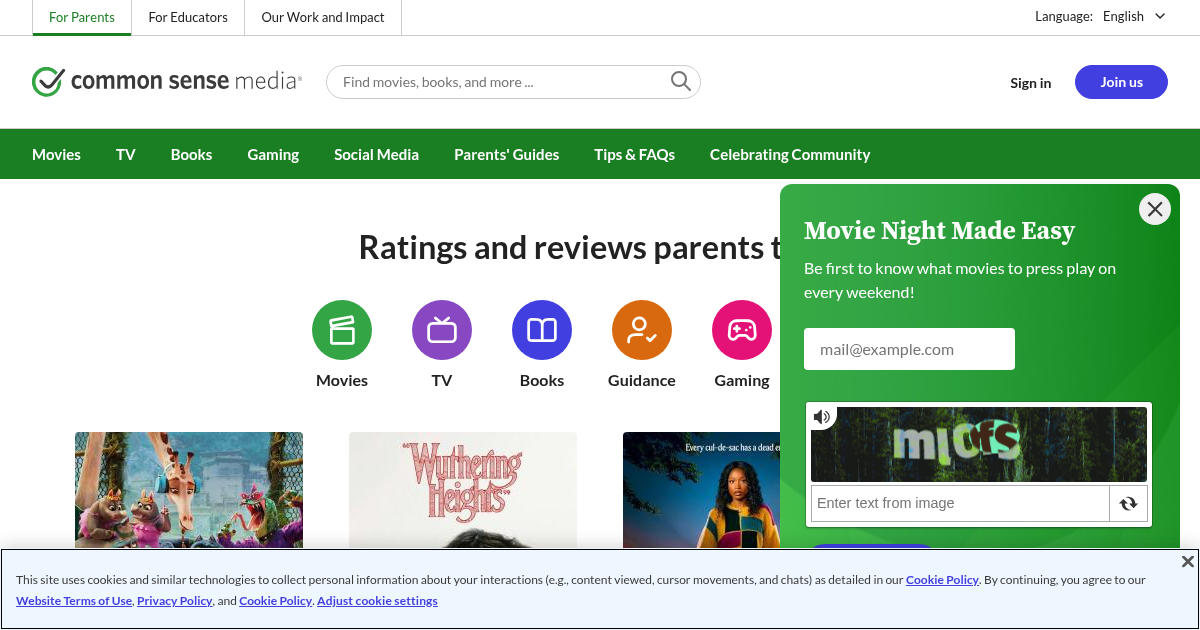Open the Language selector dropdown
This screenshot has width=1200, height=630.
click(x=1134, y=16)
